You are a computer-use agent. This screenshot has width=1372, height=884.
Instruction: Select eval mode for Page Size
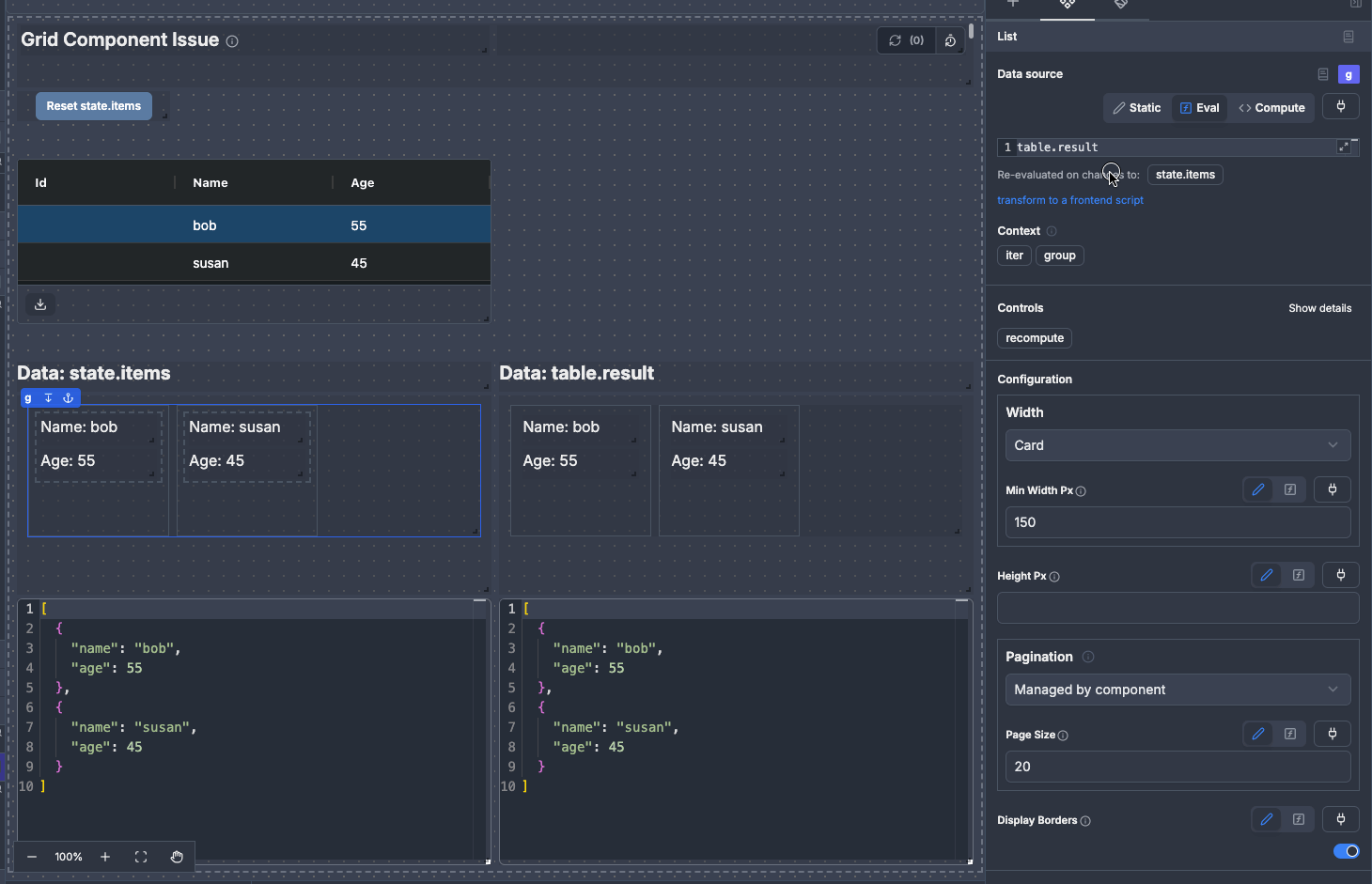(1290, 734)
